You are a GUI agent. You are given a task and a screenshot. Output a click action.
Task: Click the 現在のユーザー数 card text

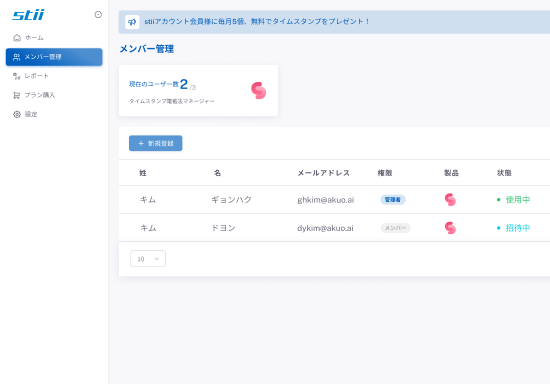[x=154, y=84]
